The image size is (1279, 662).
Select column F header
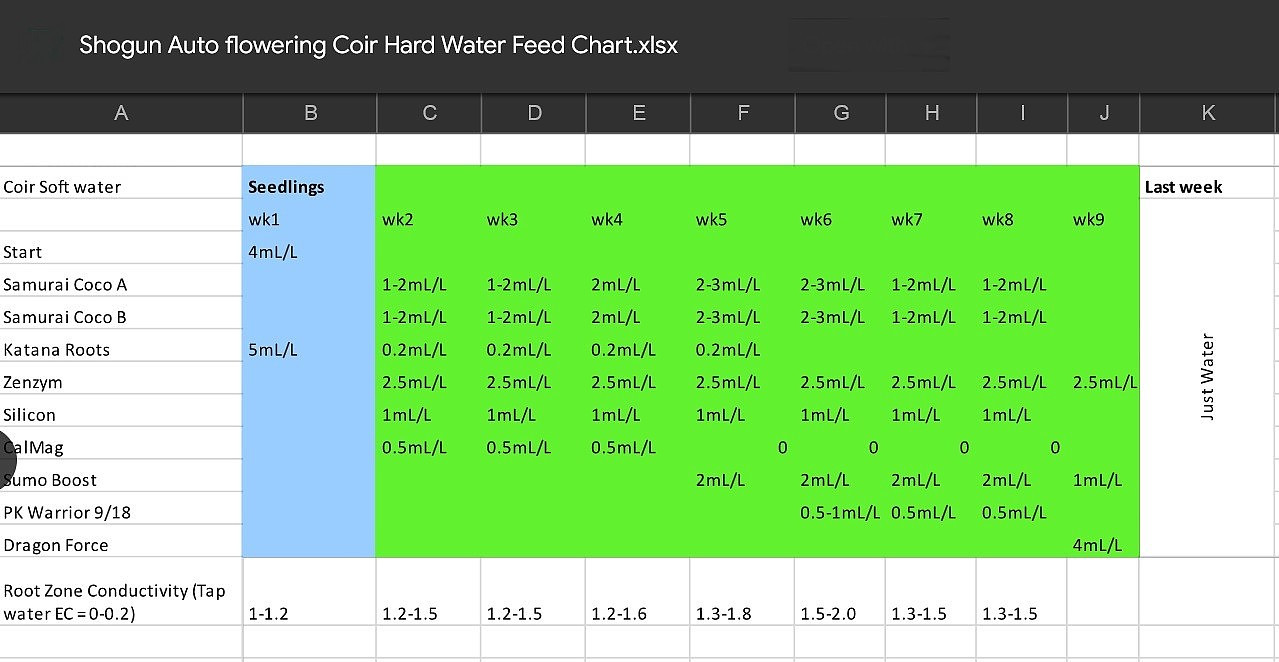point(743,113)
